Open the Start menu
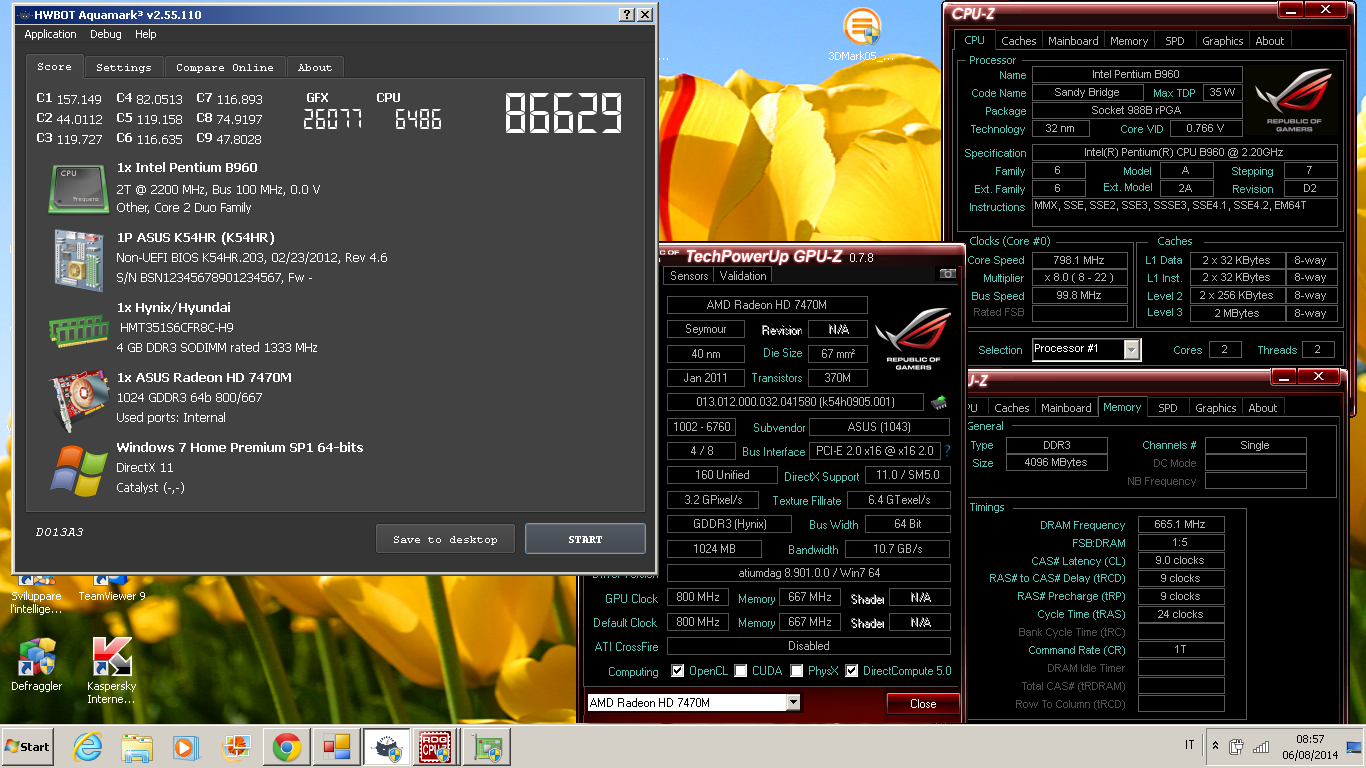Image resolution: width=1366 pixels, height=768 pixels. pos(28,746)
